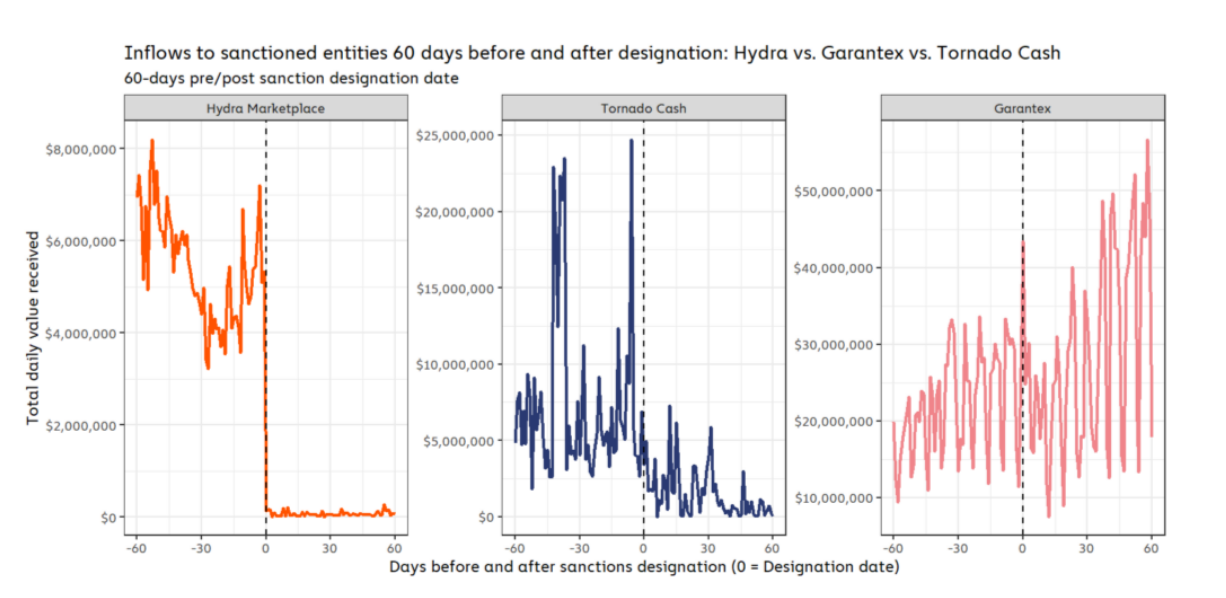Select the '$6,000,000' tick in the Hydra panel
The image size is (1226, 598).
82,241
